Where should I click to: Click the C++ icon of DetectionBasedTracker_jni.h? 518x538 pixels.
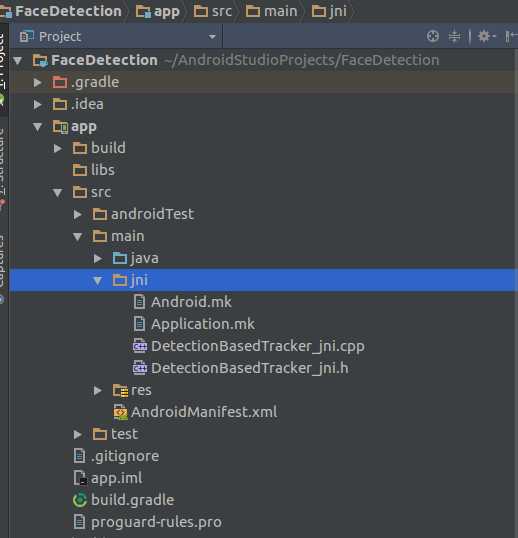pos(140,368)
